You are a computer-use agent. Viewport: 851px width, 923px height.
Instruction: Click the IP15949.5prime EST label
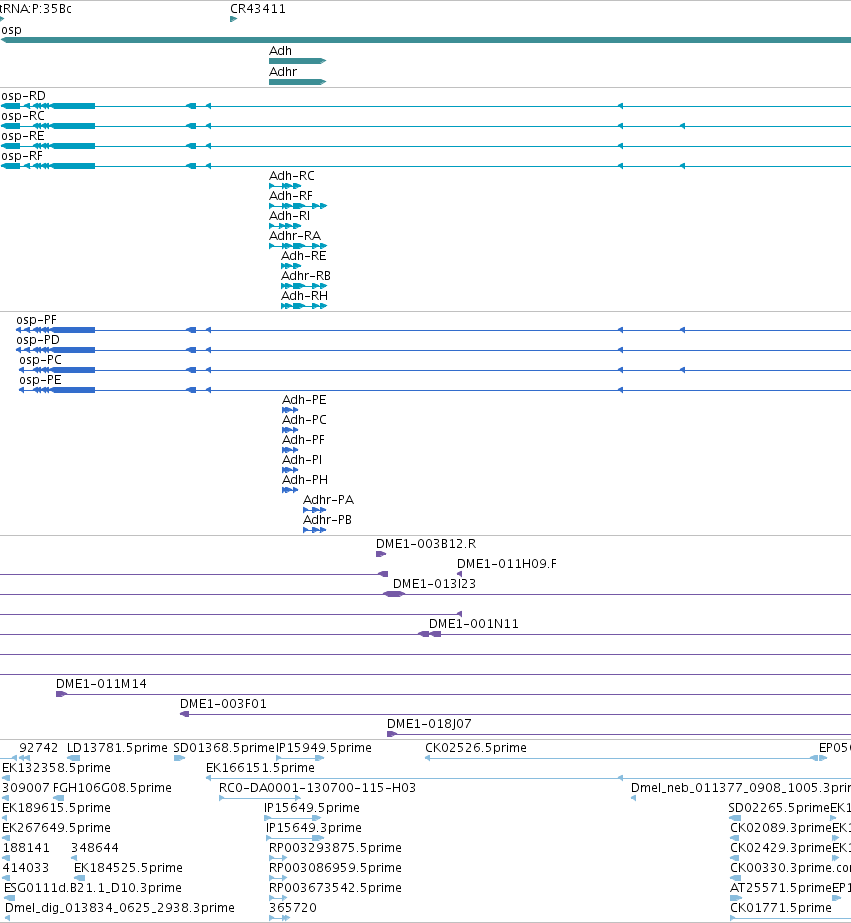pyautogui.click(x=324, y=748)
